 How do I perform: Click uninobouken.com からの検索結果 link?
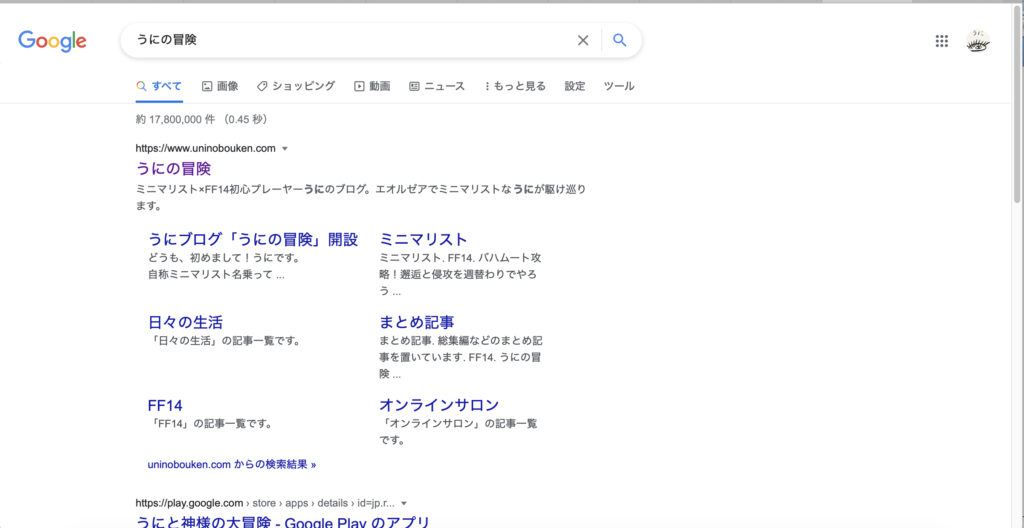(x=231, y=464)
